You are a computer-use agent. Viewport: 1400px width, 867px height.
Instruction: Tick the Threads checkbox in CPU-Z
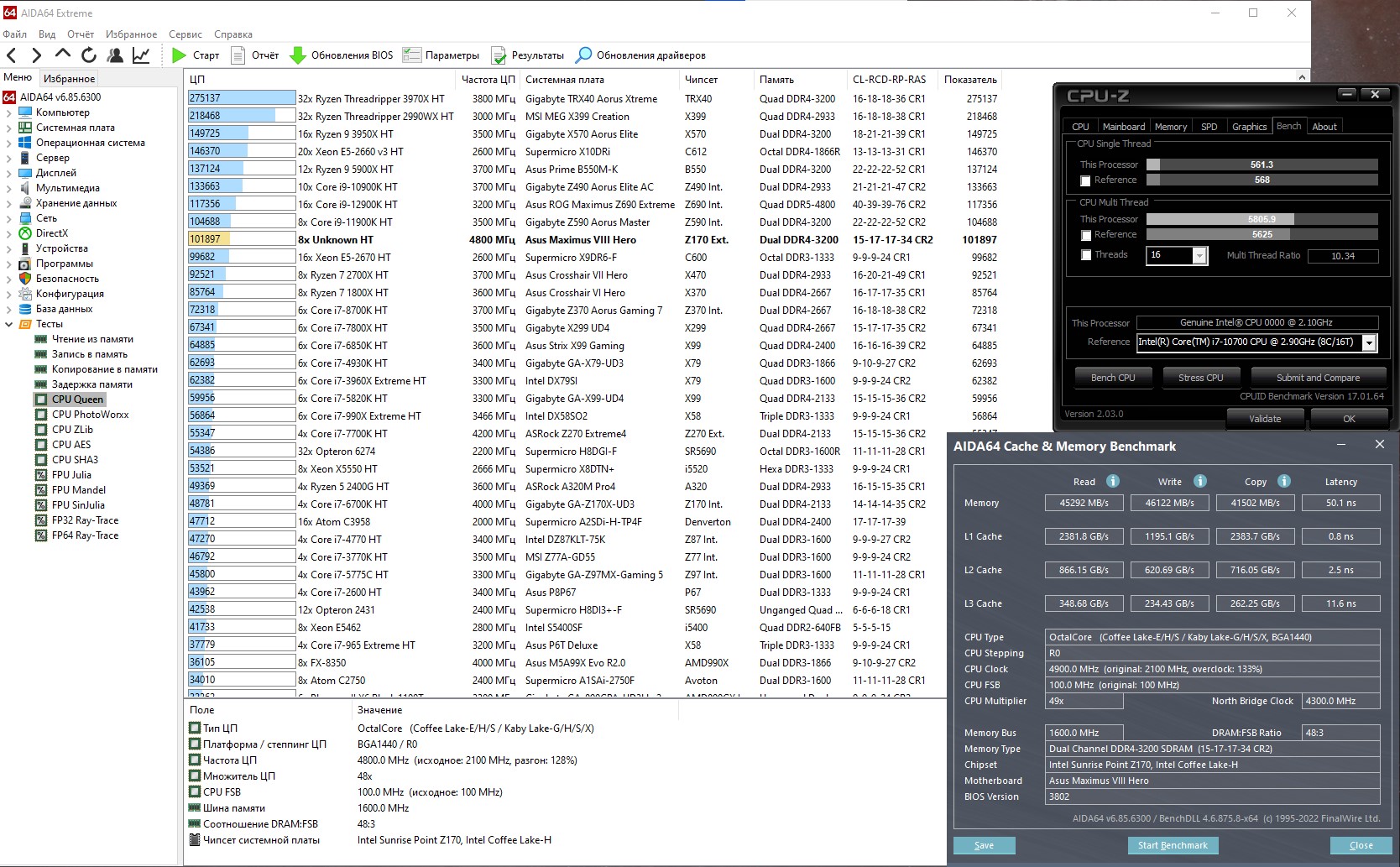1085,255
